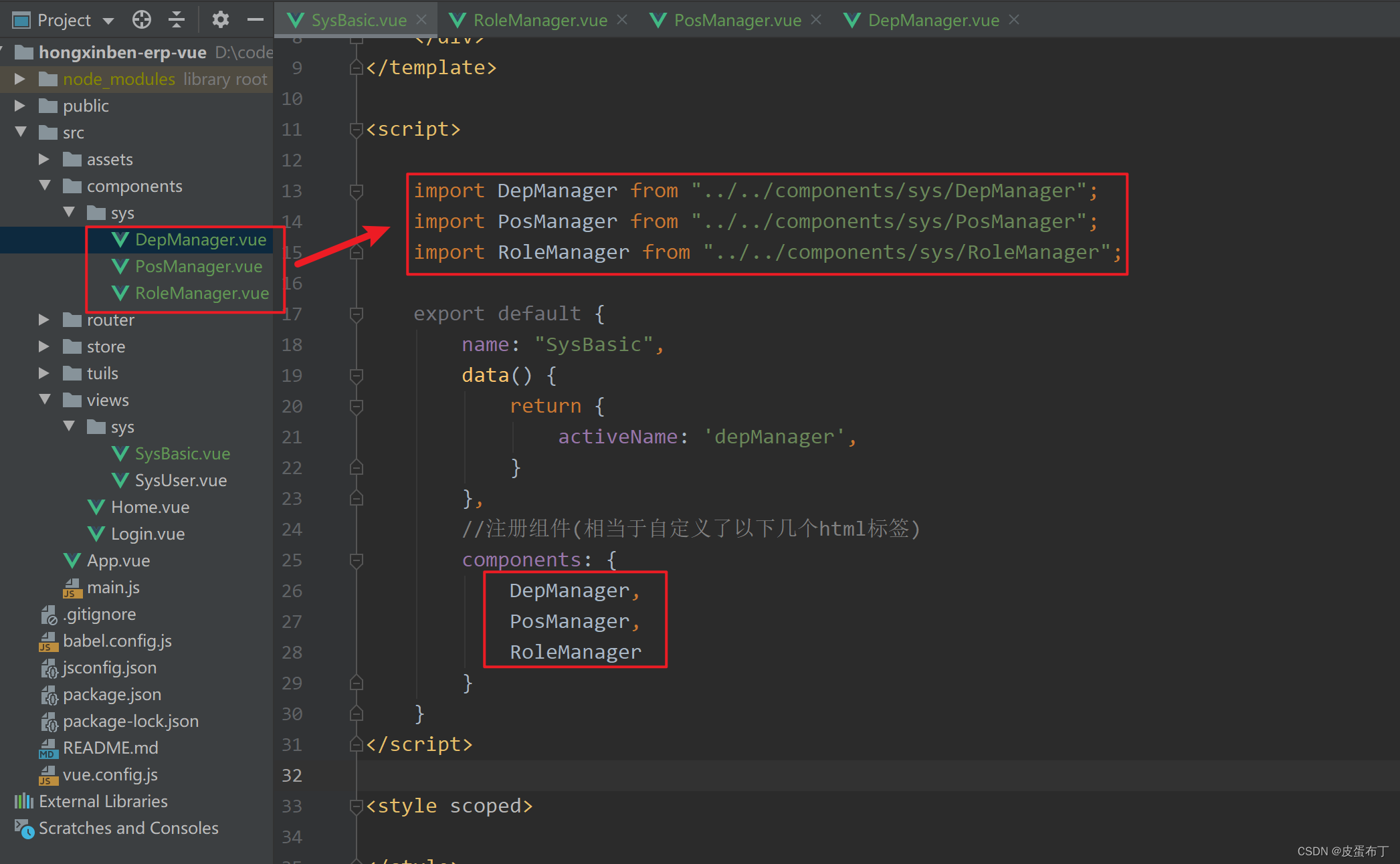The height and width of the screenshot is (864, 1400).
Task: Collapse the src folder
Action: pyautogui.click(x=21, y=132)
